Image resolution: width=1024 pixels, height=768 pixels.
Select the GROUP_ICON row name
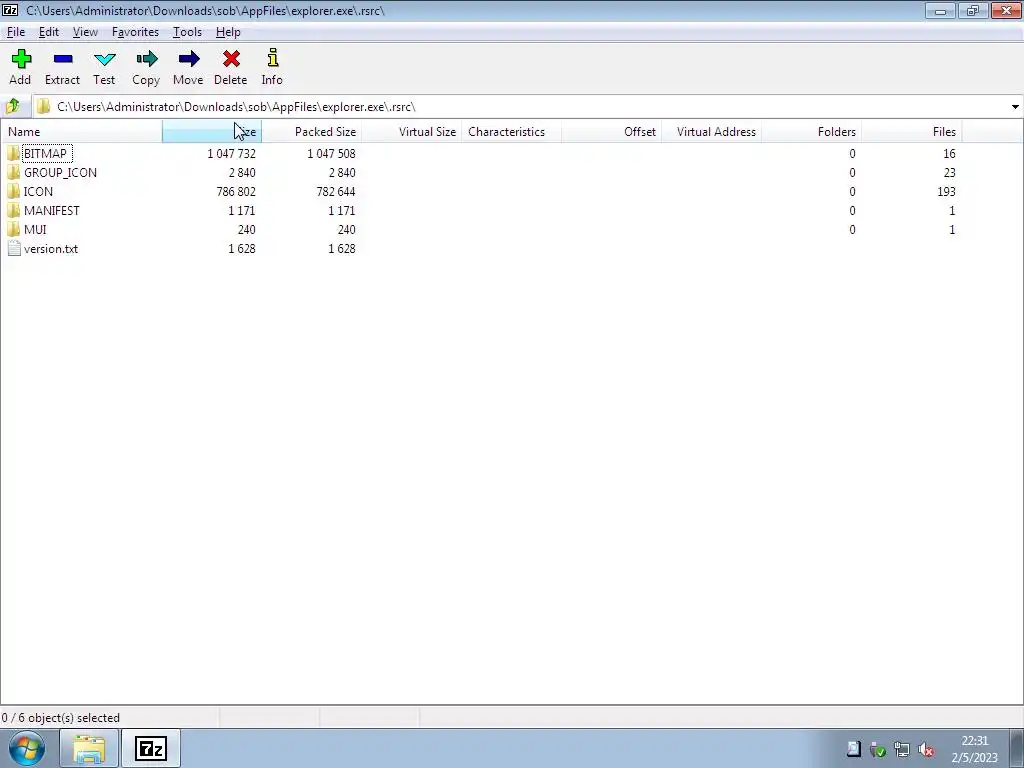tap(60, 172)
